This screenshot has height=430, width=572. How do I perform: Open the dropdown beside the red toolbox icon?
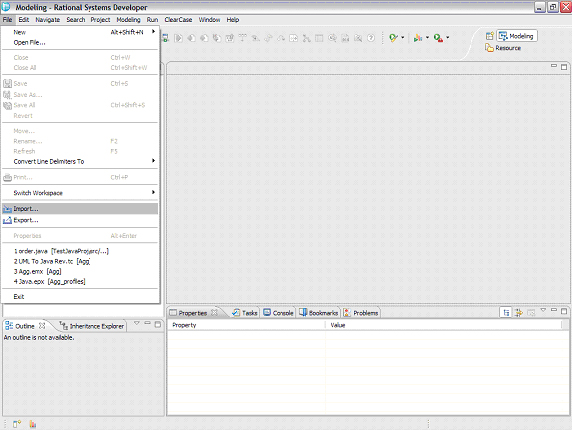click(448, 37)
